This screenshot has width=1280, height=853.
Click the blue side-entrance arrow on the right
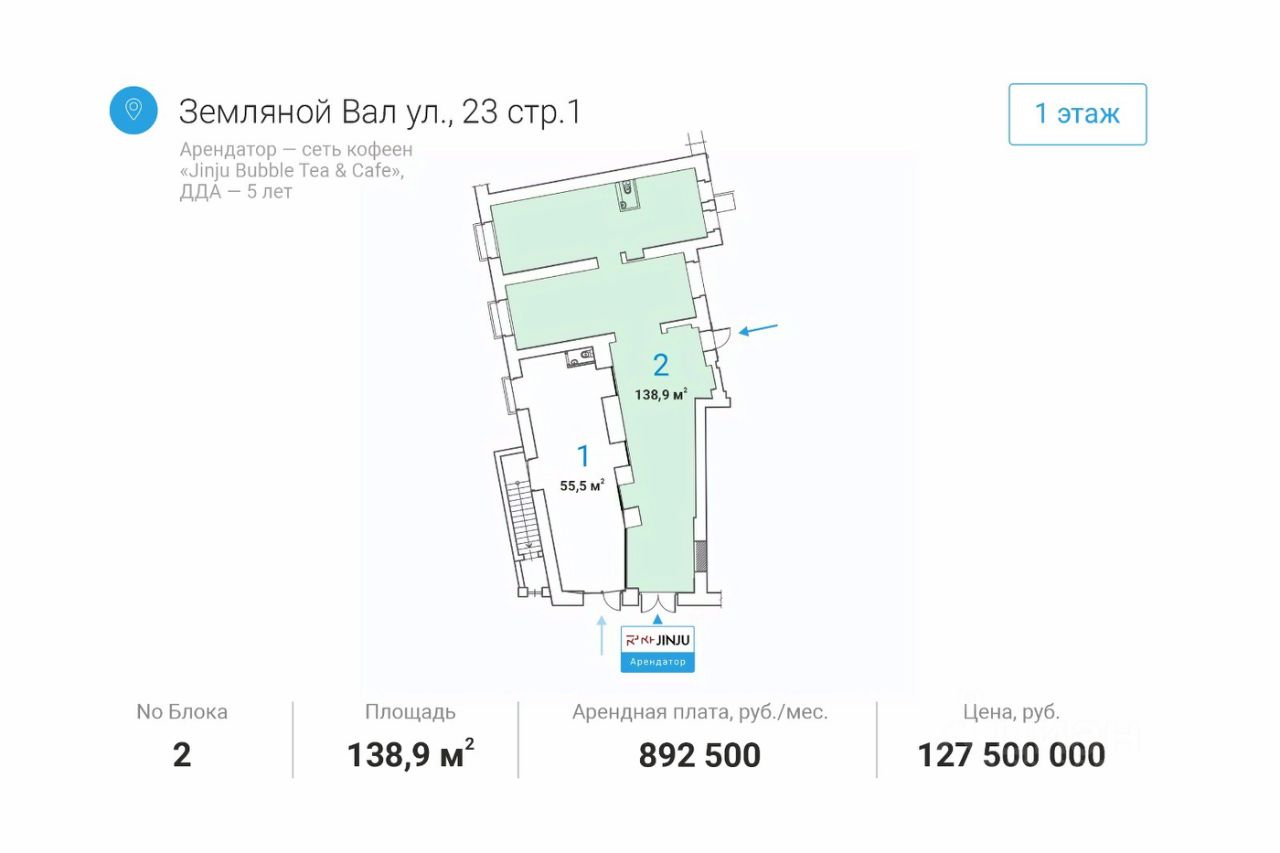(755, 330)
